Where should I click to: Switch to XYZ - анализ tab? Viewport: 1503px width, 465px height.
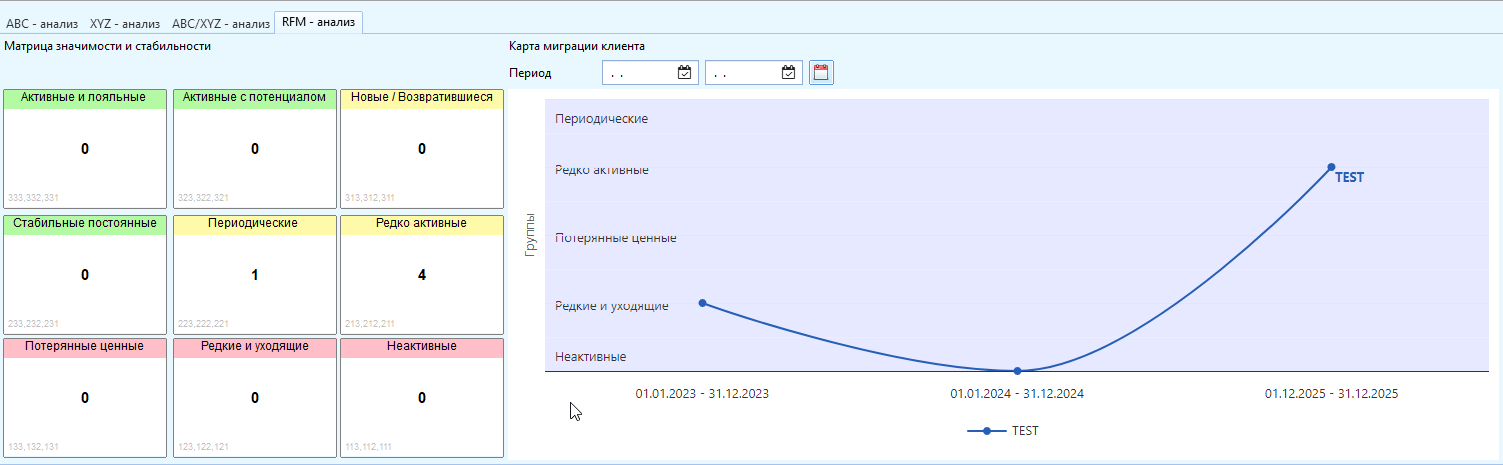coord(125,22)
